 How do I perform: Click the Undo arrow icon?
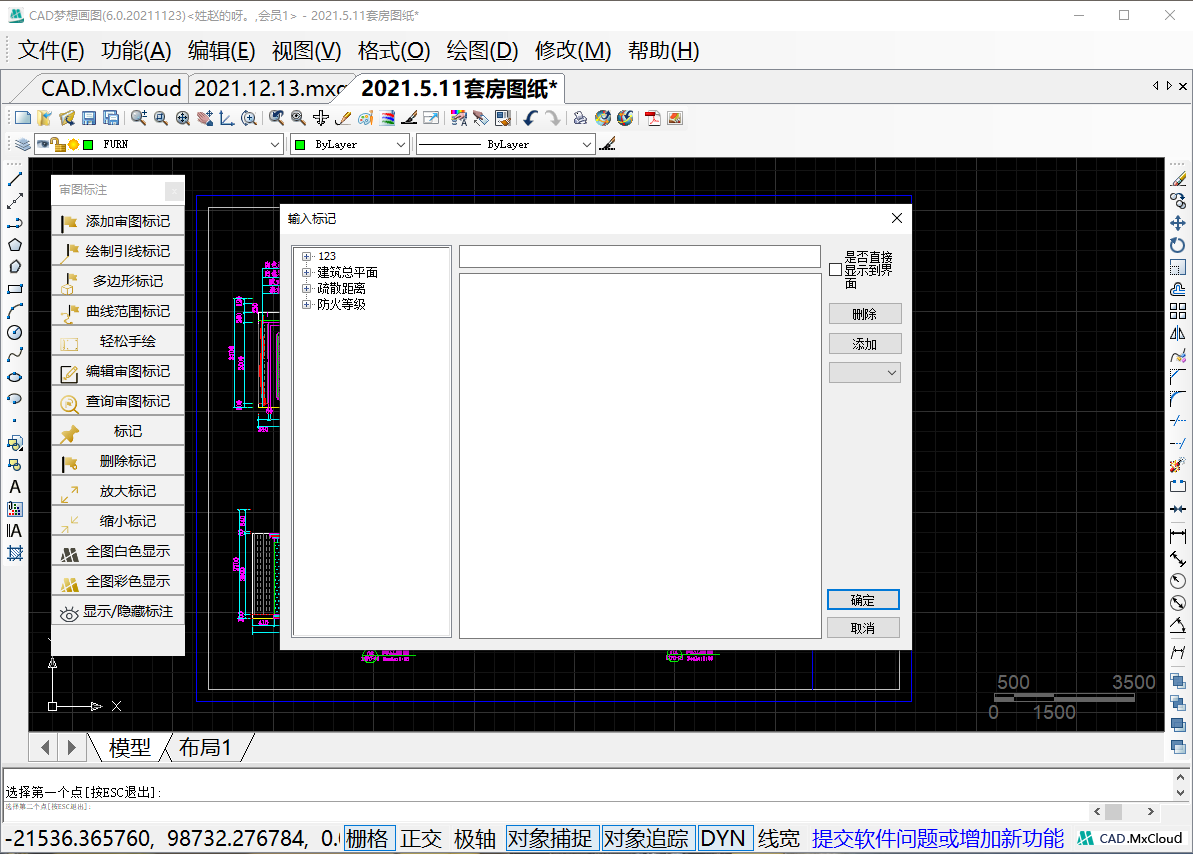click(x=530, y=118)
